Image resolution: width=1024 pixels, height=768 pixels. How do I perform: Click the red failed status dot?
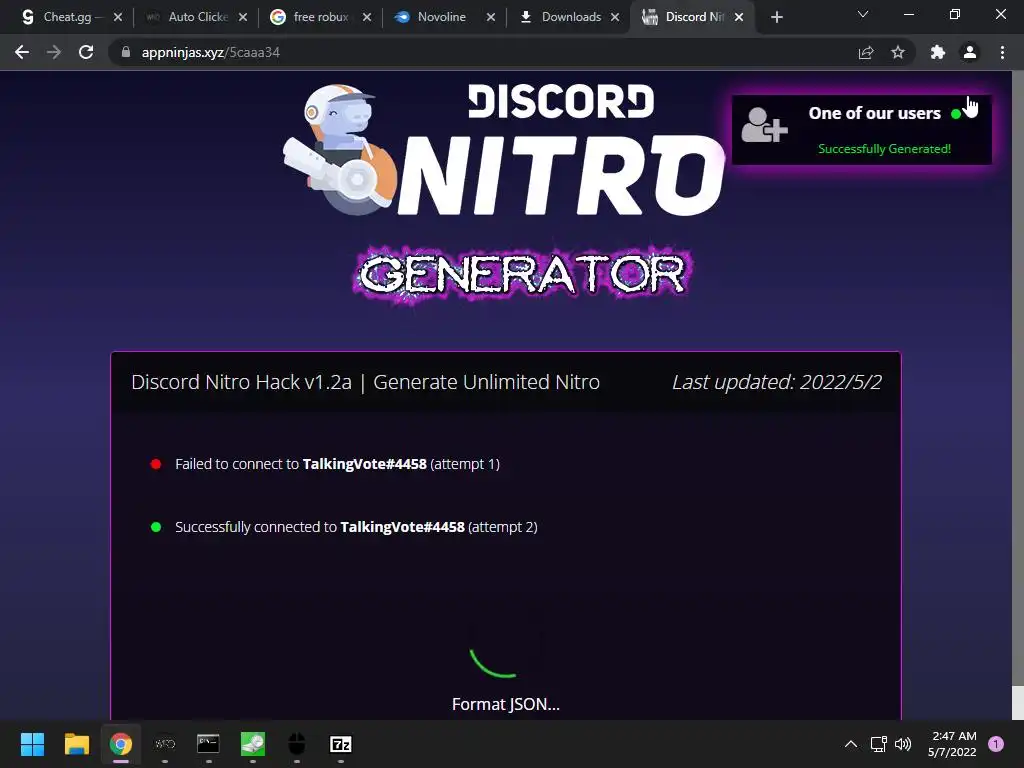(155, 464)
